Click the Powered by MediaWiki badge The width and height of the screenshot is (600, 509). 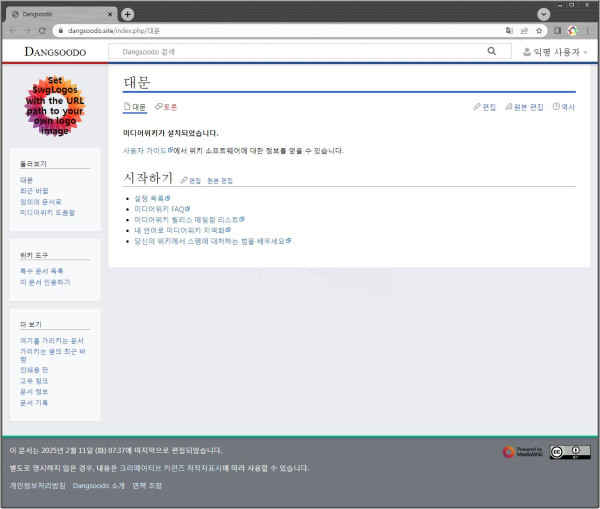click(521, 452)
